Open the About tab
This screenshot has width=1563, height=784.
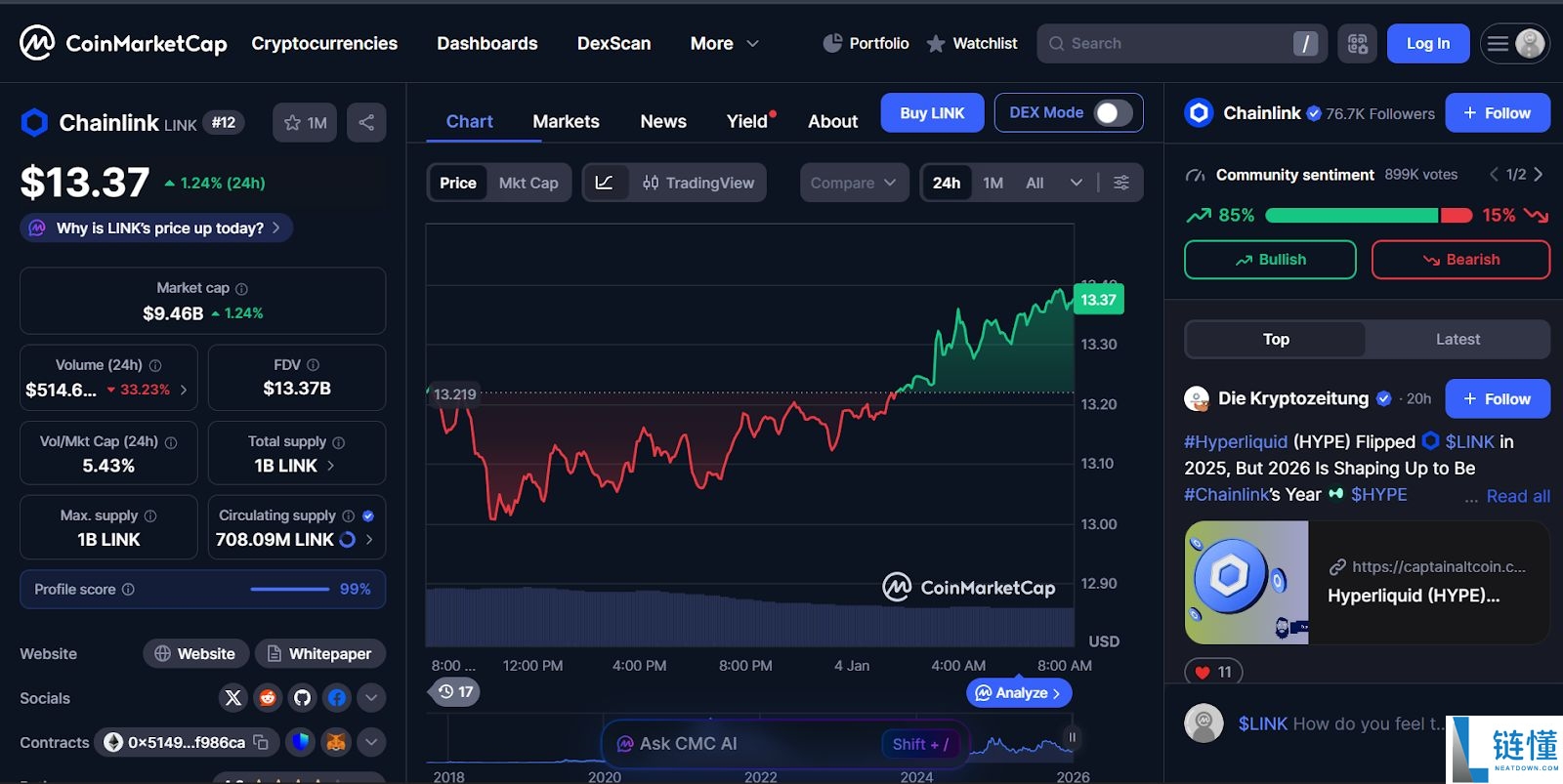[832, 121]
